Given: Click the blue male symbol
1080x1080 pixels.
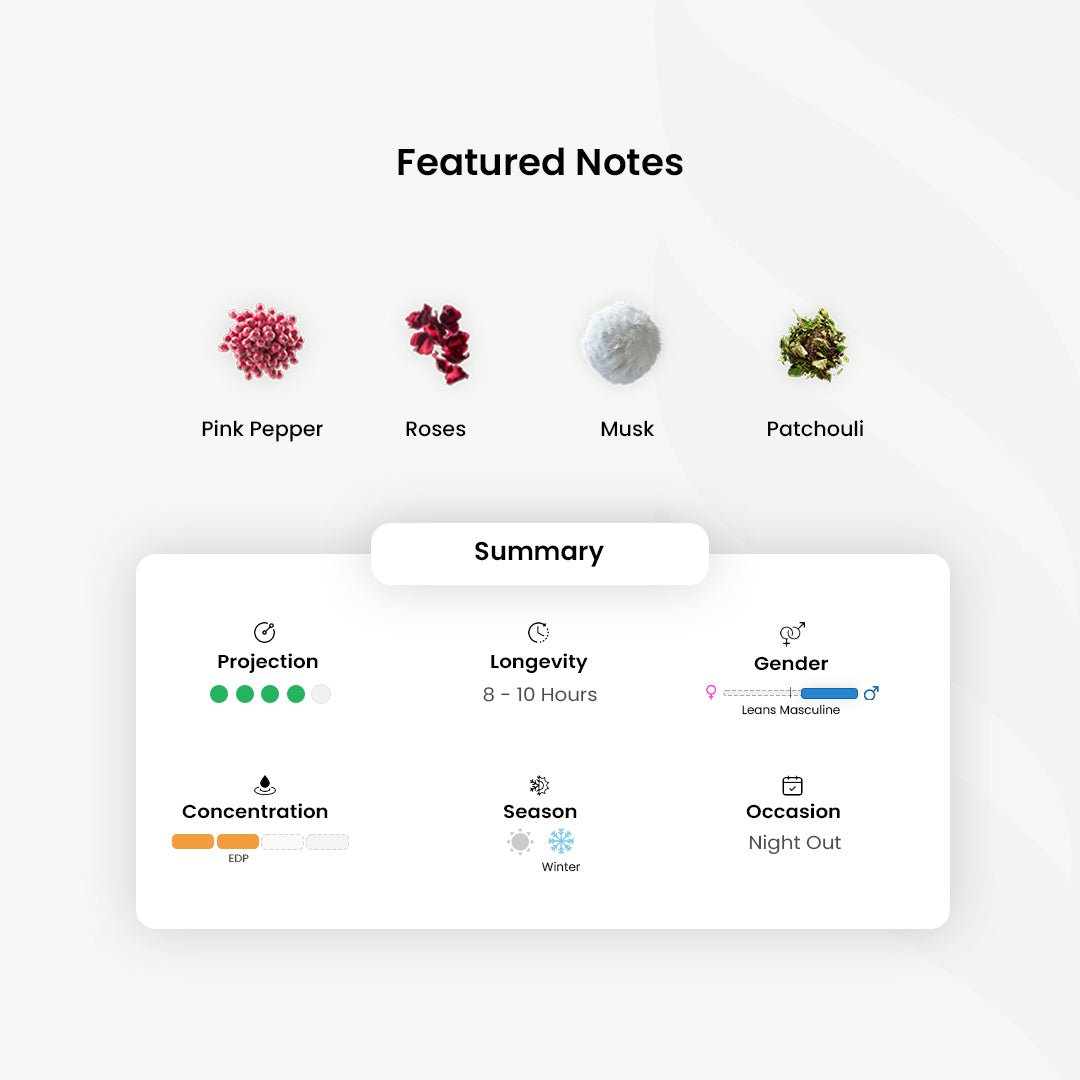Looking at the screenshot, I should tap(871, 692).
